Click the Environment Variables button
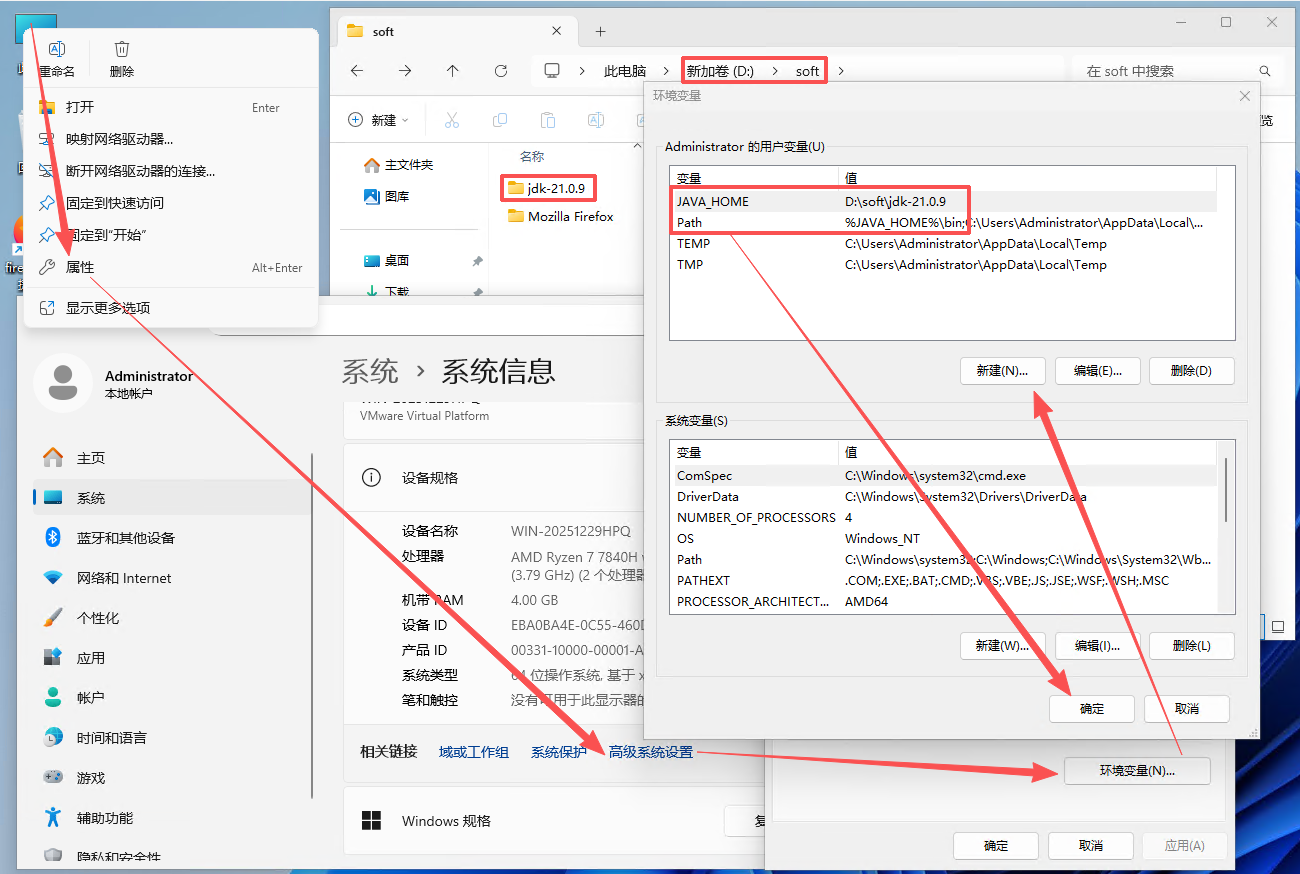 point(1137,771)
